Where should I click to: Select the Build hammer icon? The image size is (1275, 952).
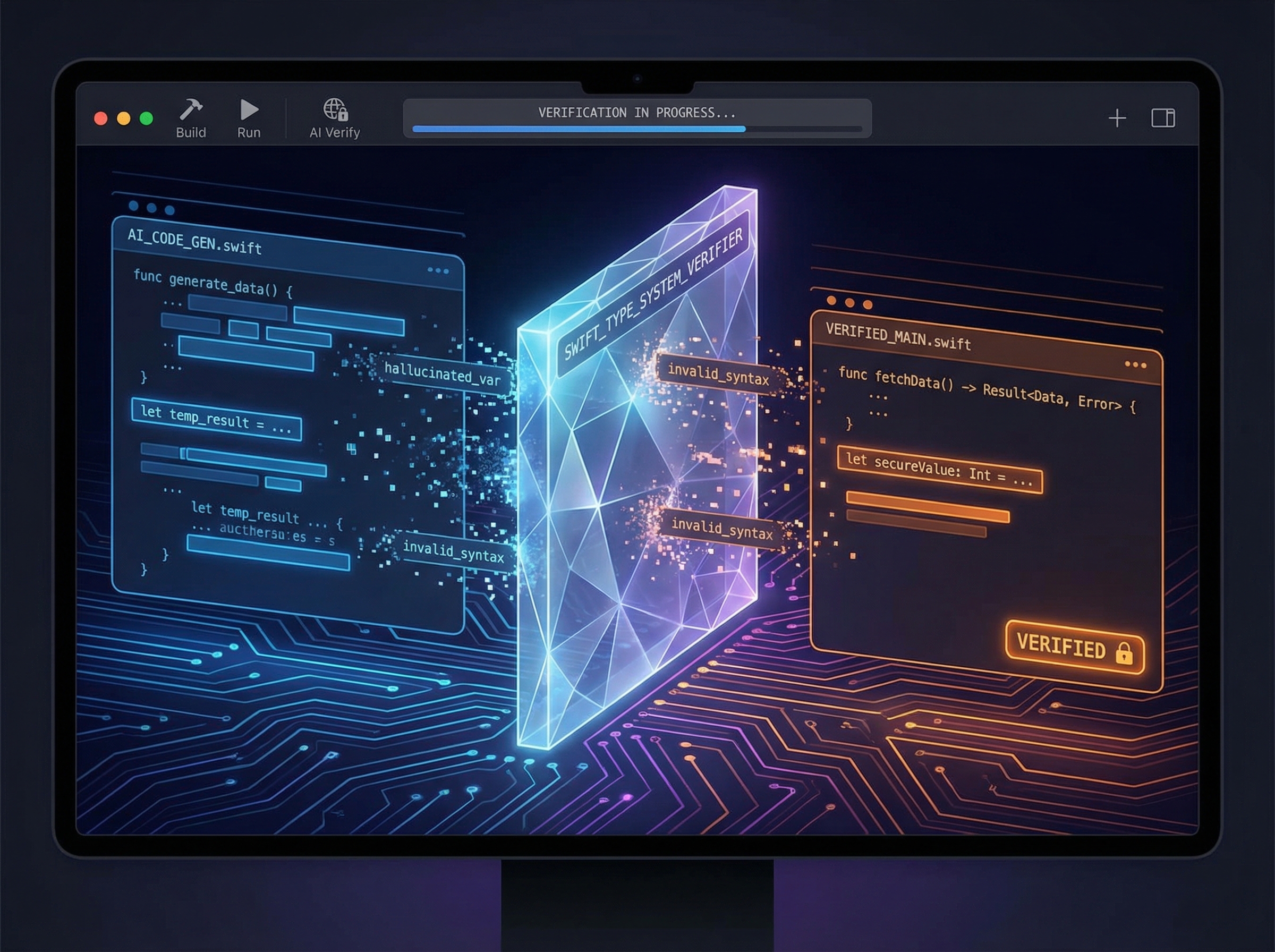(192, 109)
